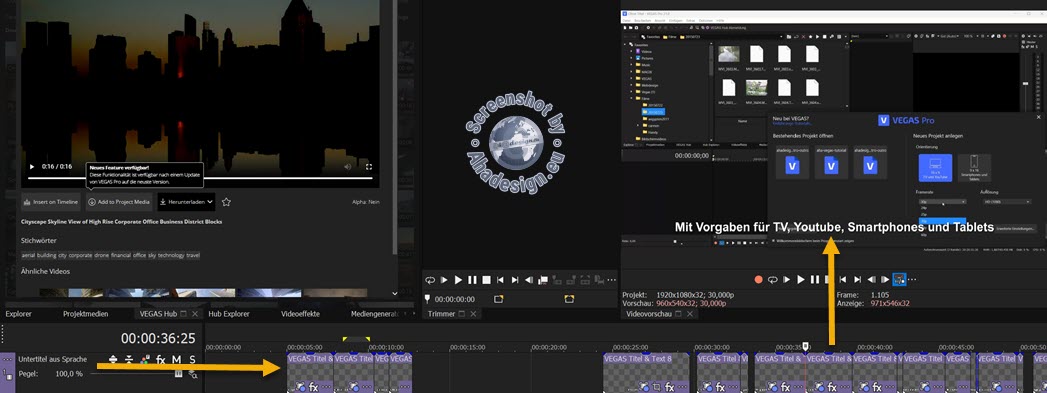Select 16:9 TV und YouTube orientation in preview dialog
Screen dimensions: 1047x393
tap(935, 167)
